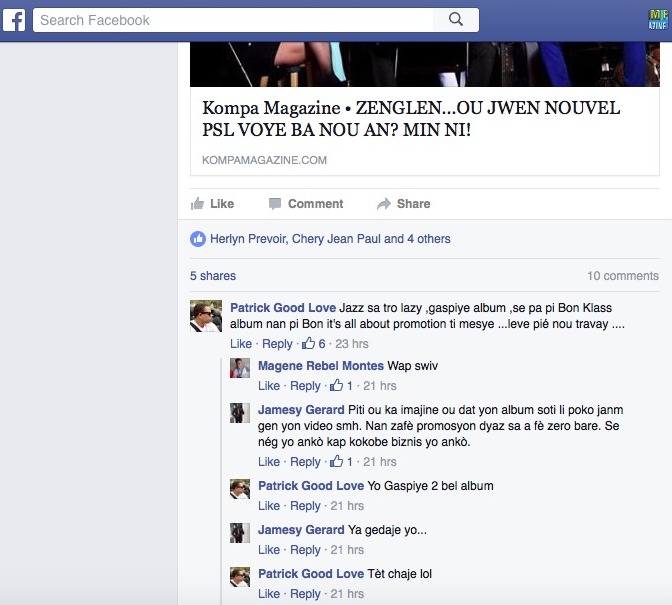Reply to the 'Yo Gaspiye 2 bel album' comment

click(x=305, y=506)
